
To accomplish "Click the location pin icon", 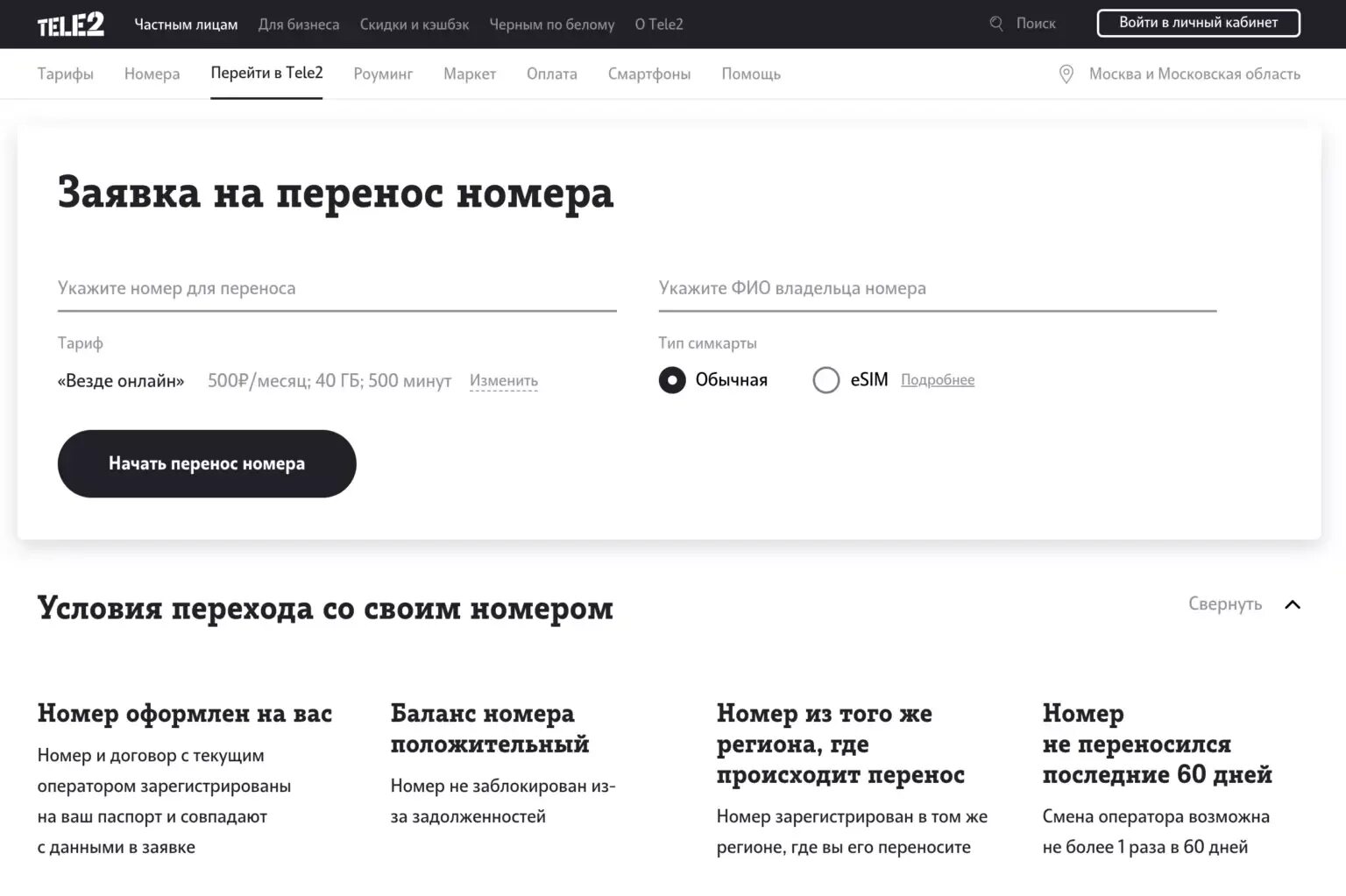I will click(1066, 74).
